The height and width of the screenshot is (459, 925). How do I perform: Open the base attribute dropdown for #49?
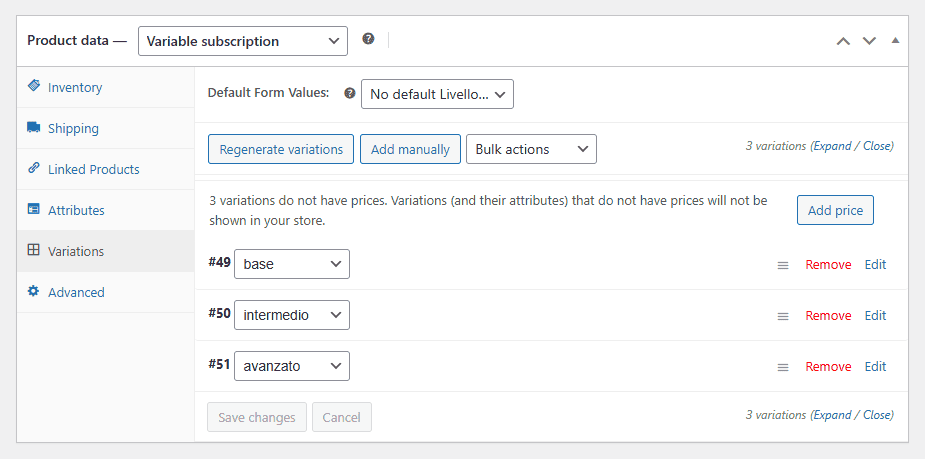[292, 264]
